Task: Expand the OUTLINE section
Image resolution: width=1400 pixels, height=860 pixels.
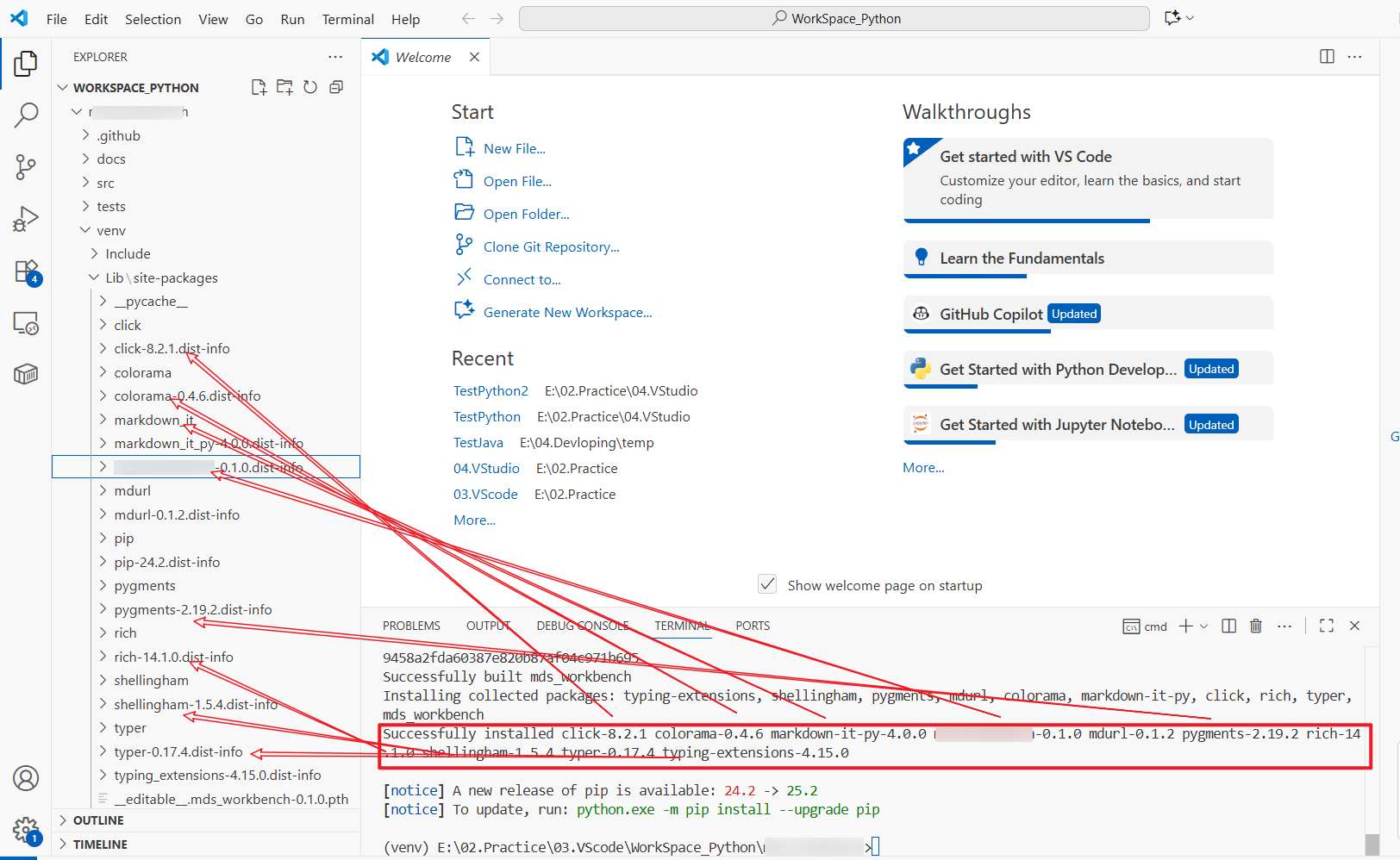Action: pyautogui.click(x=98, y=820)
